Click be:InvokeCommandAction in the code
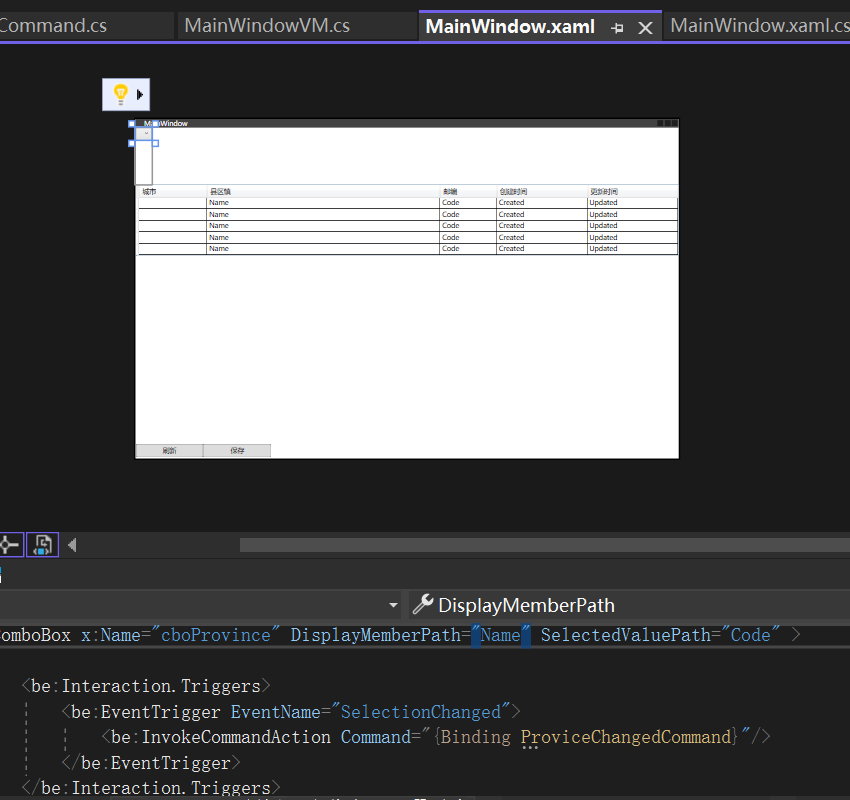This screenshot has width=850, height=800. coord(221,737)
